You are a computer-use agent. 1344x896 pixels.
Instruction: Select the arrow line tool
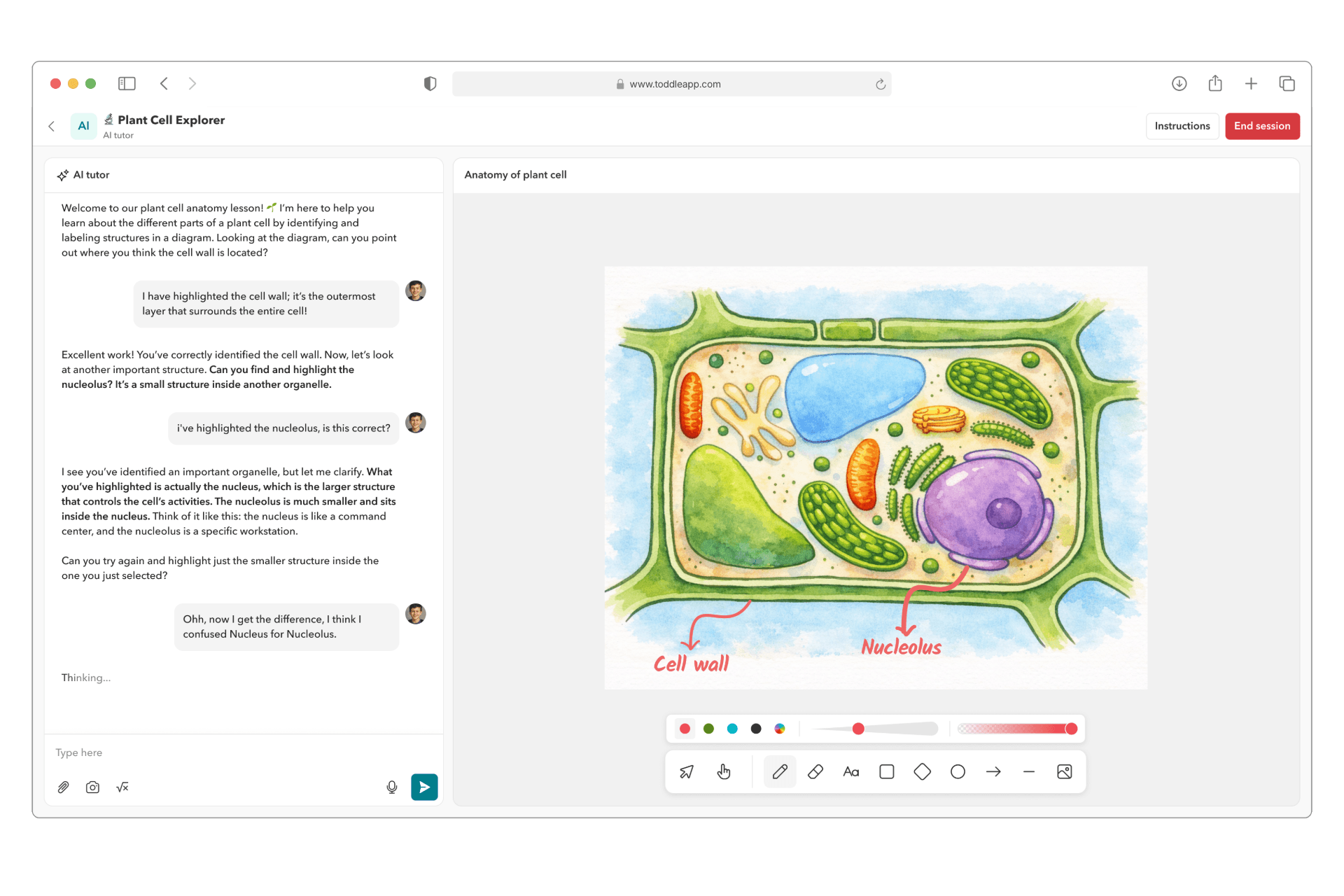[993, 771]
